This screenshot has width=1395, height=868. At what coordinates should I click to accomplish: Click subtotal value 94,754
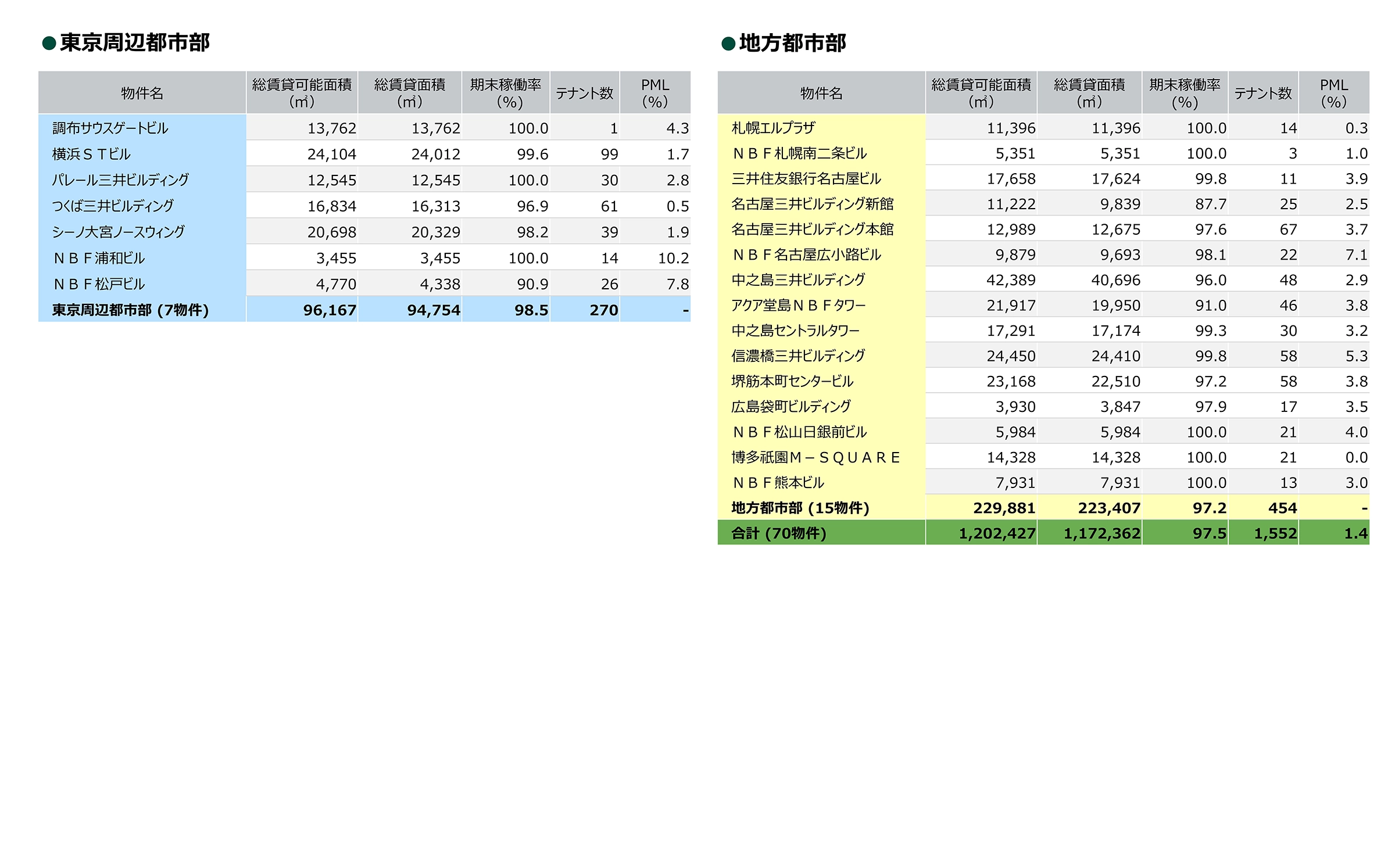tap(434, 310)
